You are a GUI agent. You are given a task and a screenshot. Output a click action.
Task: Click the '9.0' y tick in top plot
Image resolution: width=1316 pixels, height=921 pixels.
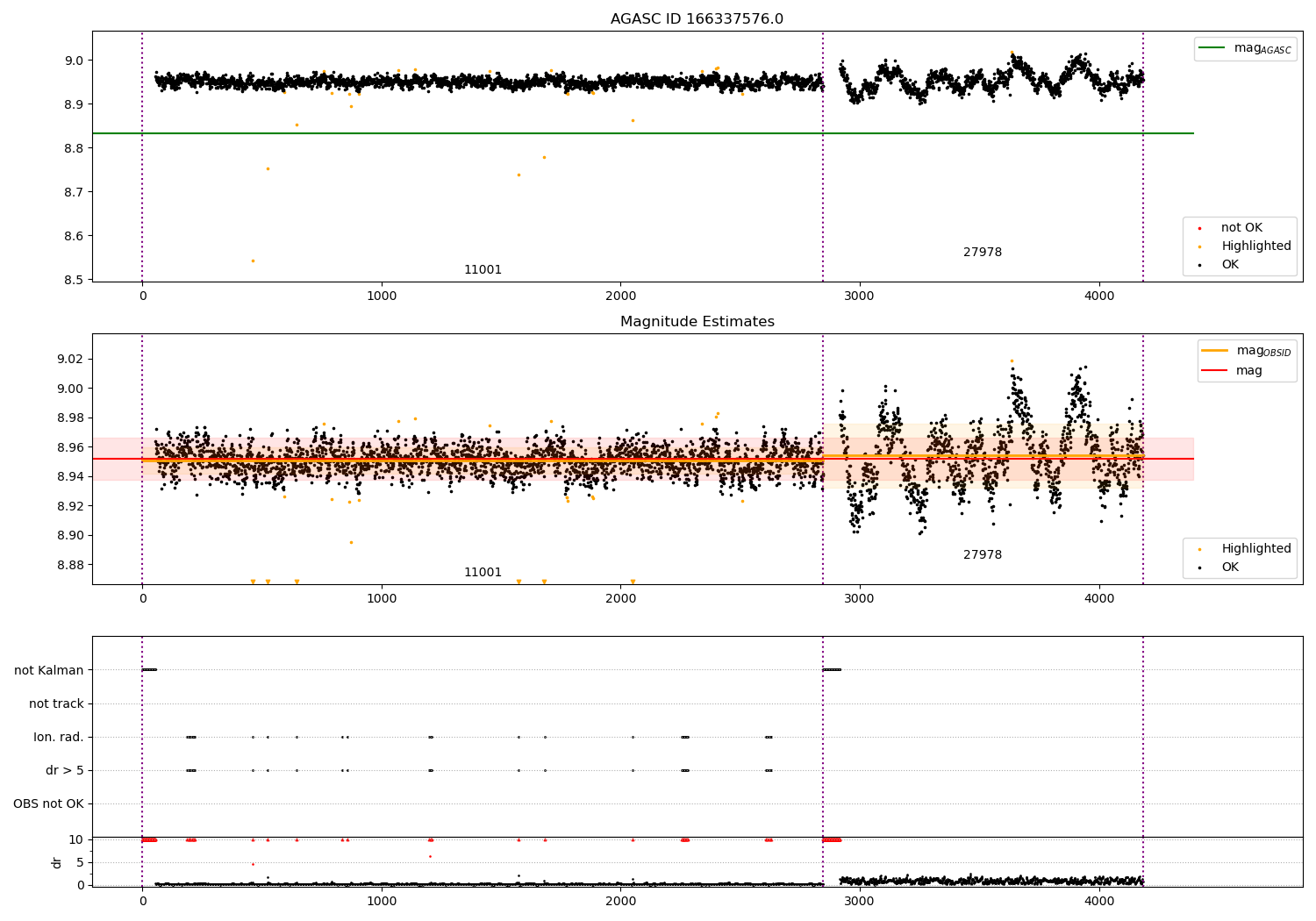click(x=75, y=61)
